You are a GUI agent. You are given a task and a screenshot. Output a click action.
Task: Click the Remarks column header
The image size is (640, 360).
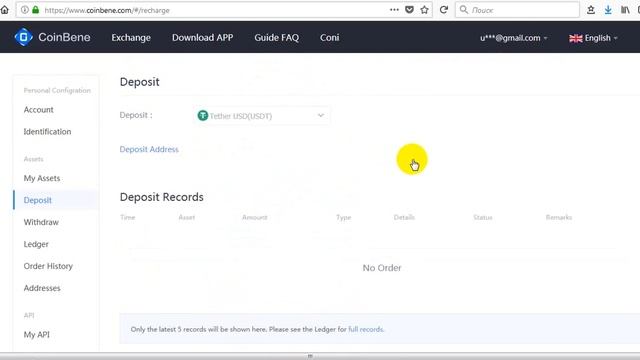point(559,218)
